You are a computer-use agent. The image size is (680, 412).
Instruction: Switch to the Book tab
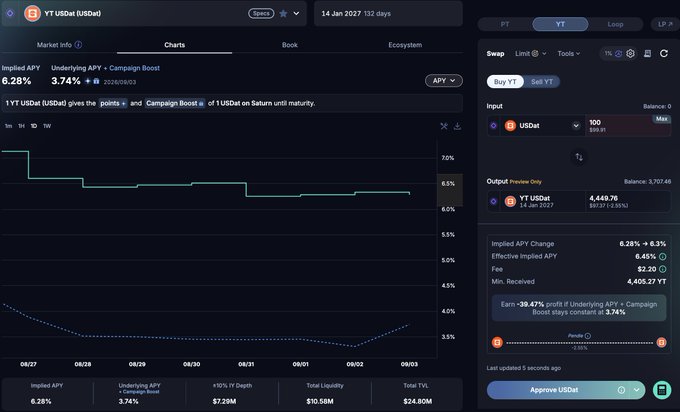point(290,45)
